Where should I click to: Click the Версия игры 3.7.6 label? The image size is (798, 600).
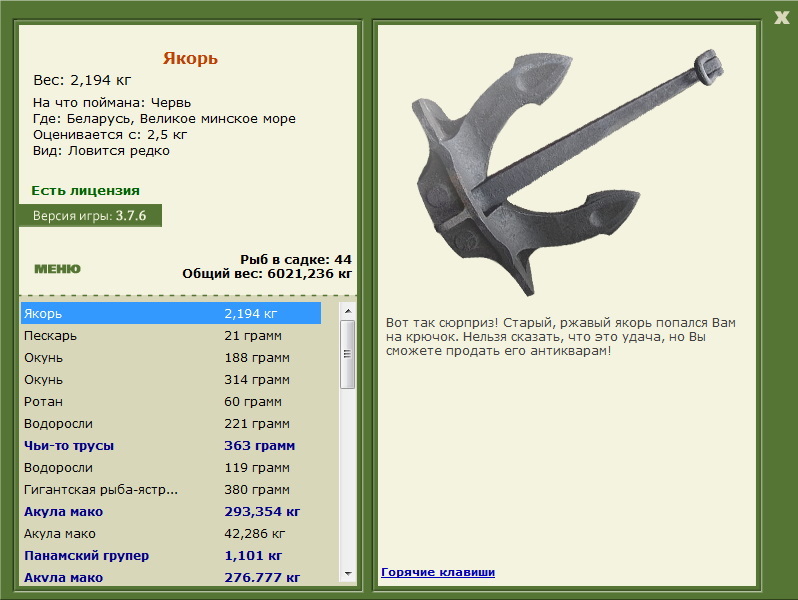click(90, 216)
